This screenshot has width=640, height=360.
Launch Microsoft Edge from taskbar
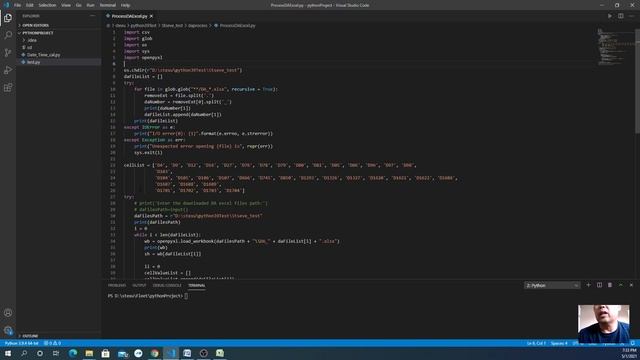(x=73, y=353)
